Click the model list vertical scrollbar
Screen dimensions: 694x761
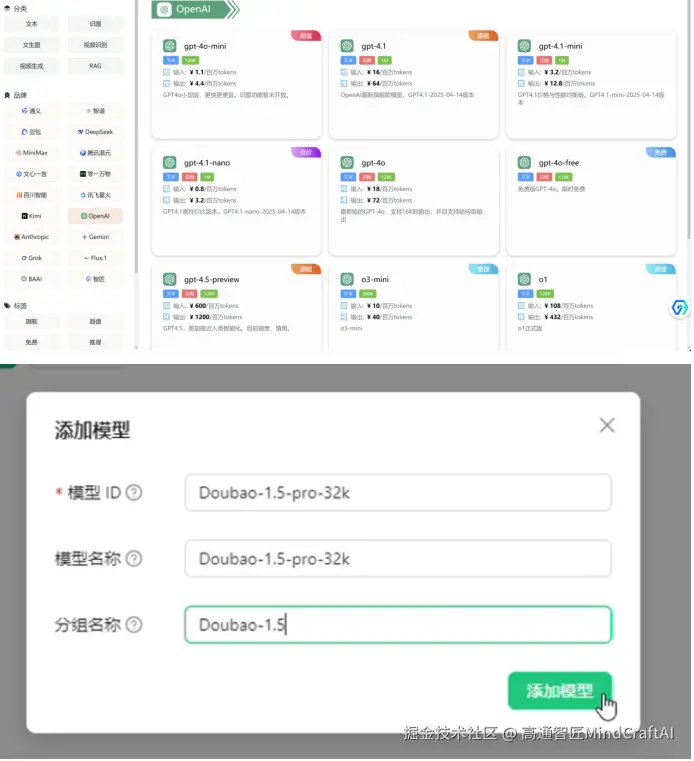click(x=689, y=119)
